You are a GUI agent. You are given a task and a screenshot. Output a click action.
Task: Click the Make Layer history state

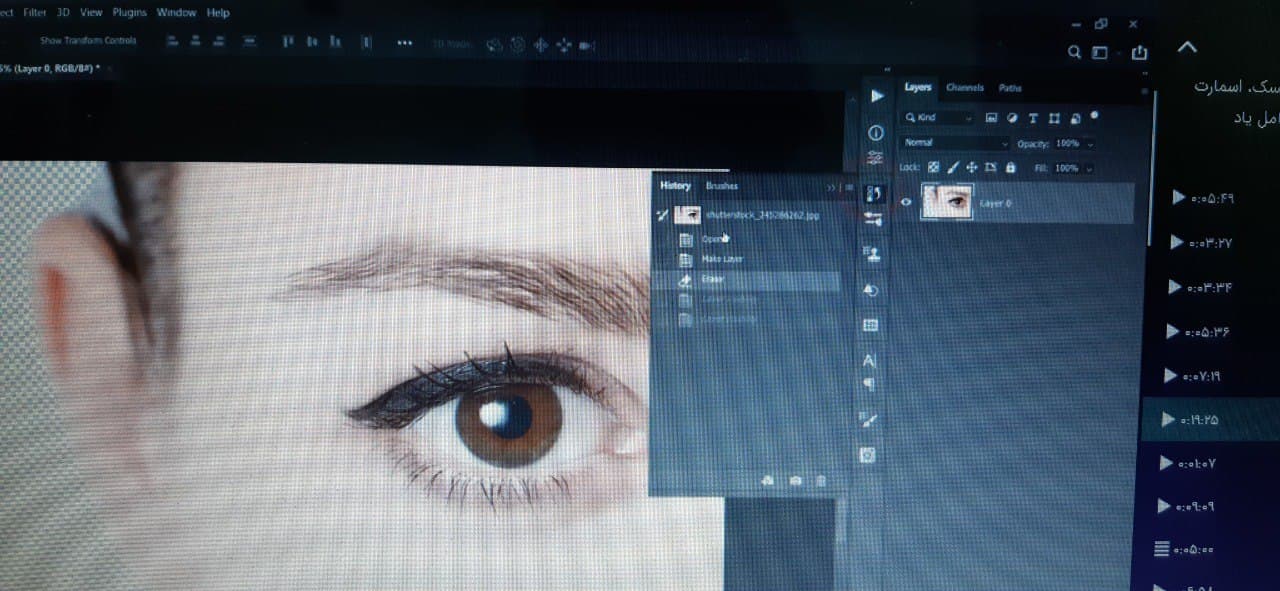[721, 259]
